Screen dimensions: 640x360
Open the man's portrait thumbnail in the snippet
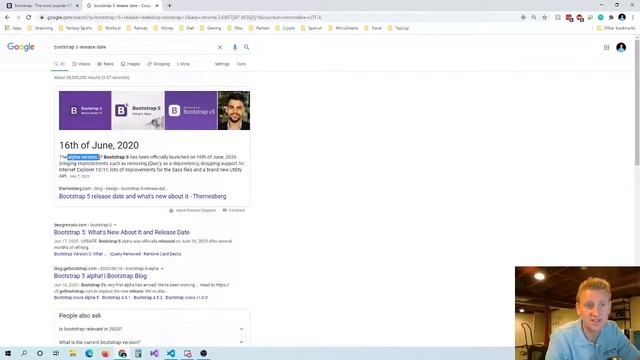click(234, 111)
